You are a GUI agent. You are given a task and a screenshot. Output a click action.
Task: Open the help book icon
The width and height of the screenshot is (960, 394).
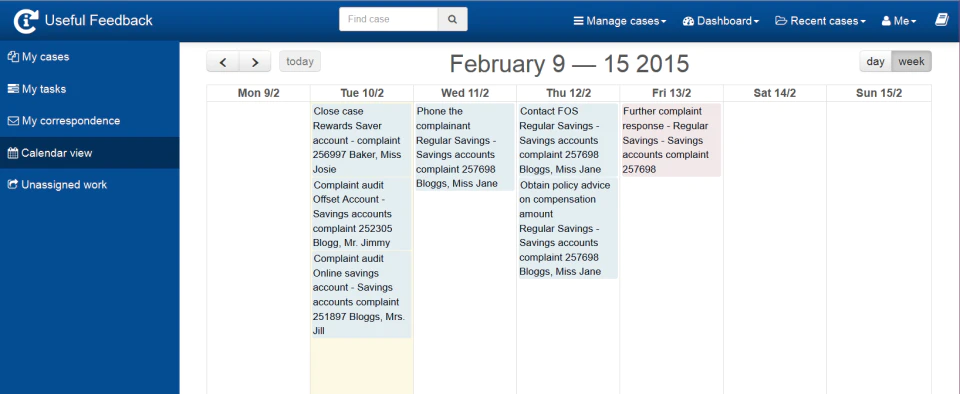click(x=941, y=20)
